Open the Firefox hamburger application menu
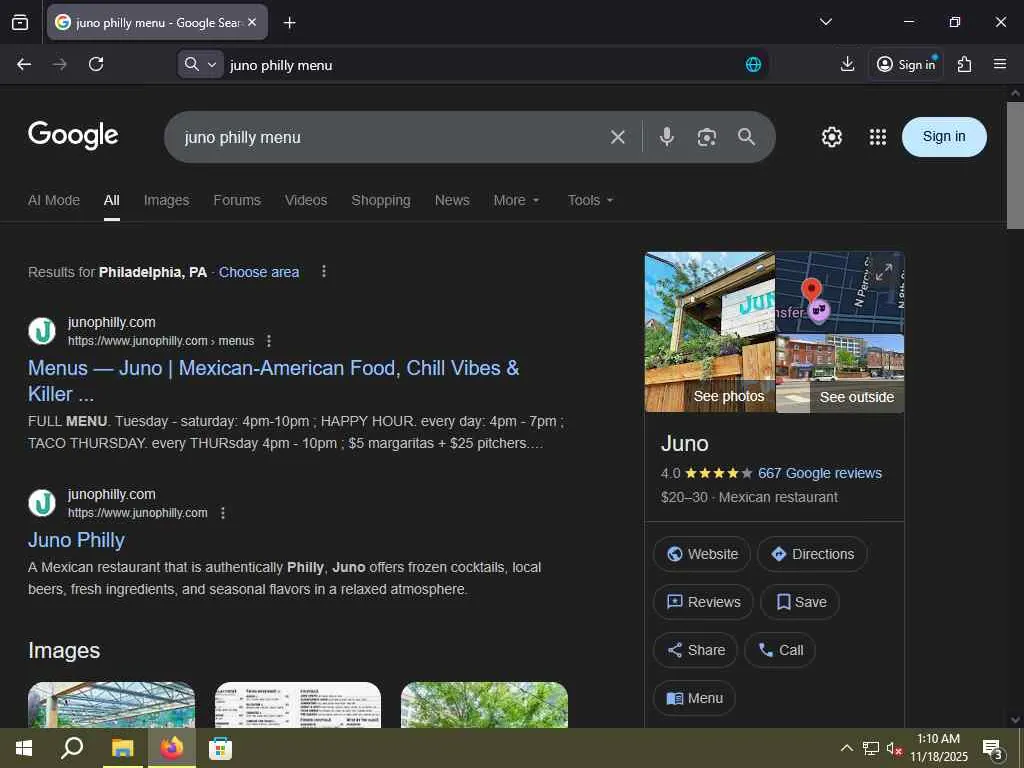This screenshot has width=1024, height=768. (999, 64)
